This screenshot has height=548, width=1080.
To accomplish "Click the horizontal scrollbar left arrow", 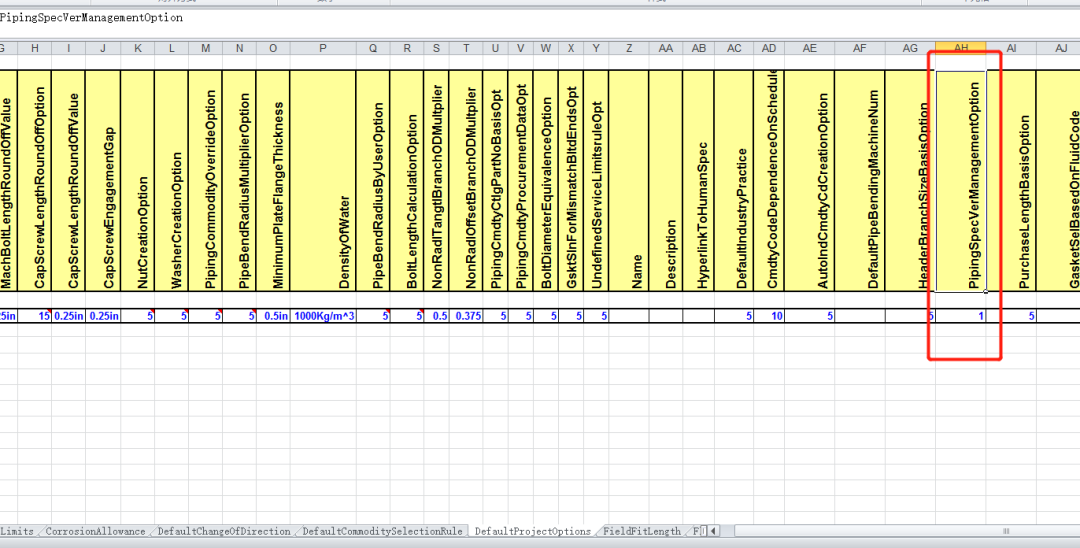I will point(713,531).
